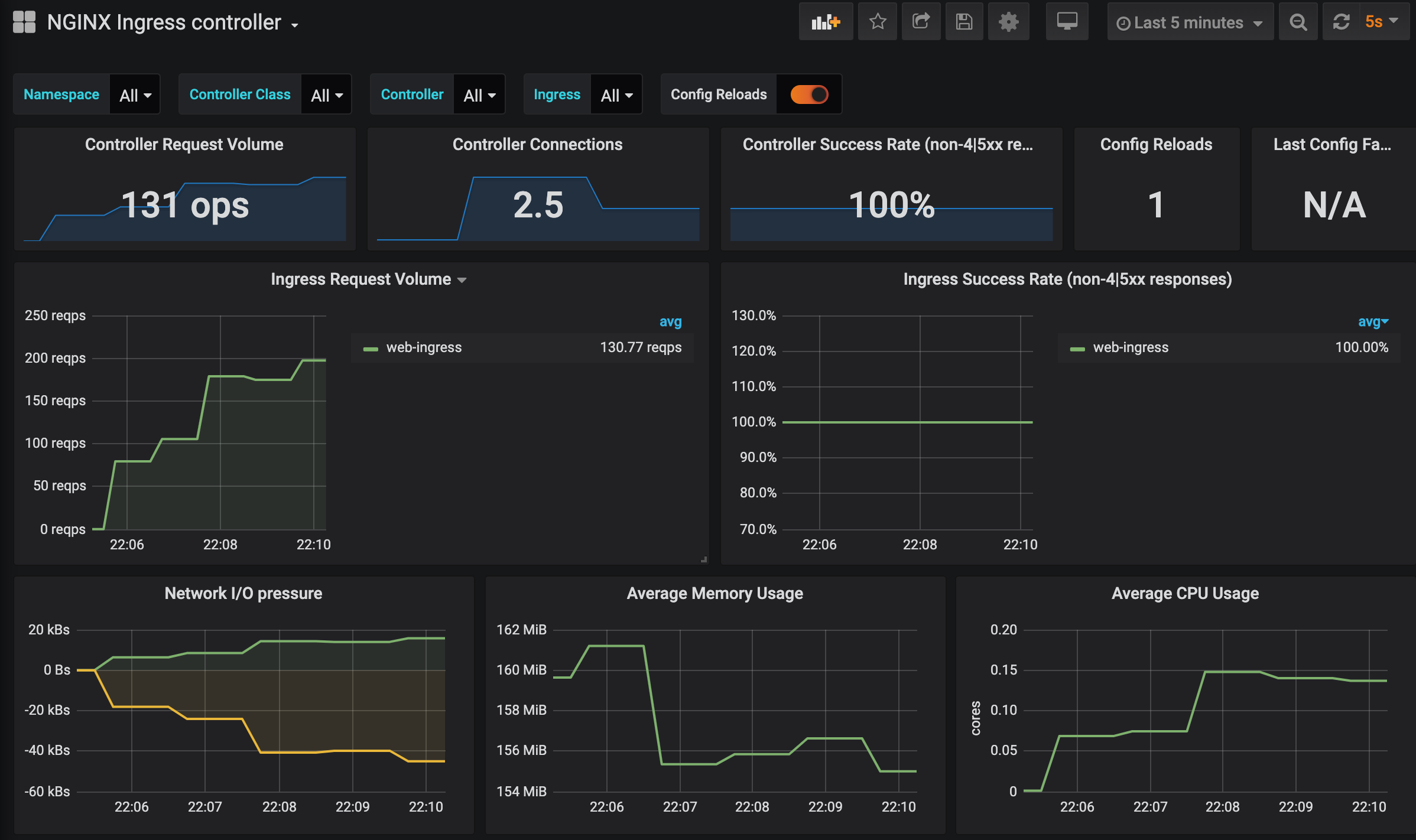Click the Add panel icon
The width and height of the screenshot is (1416, 840).
pos(826,22)
